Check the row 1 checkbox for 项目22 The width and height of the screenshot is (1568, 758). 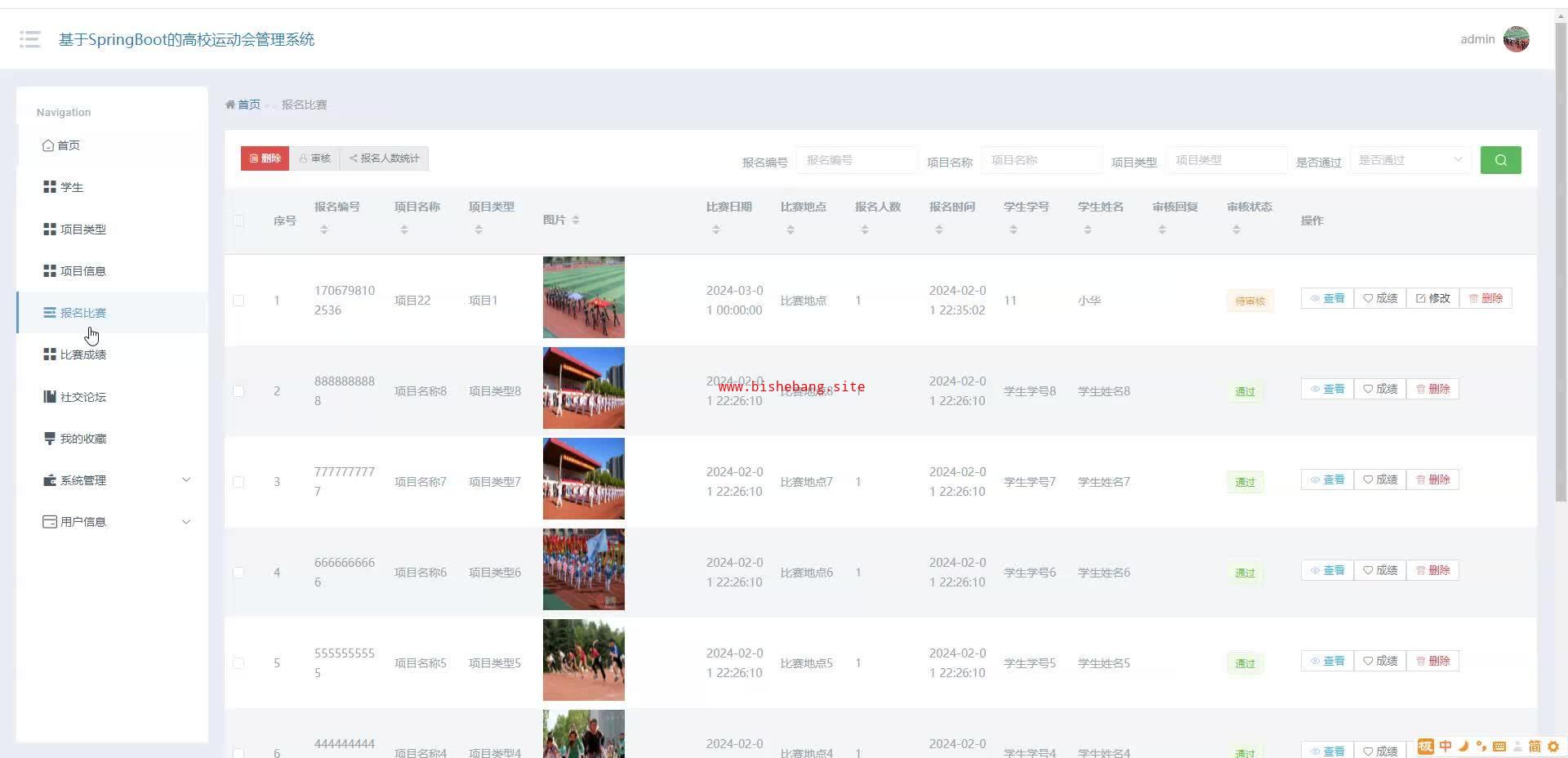[x=238, y=301]
